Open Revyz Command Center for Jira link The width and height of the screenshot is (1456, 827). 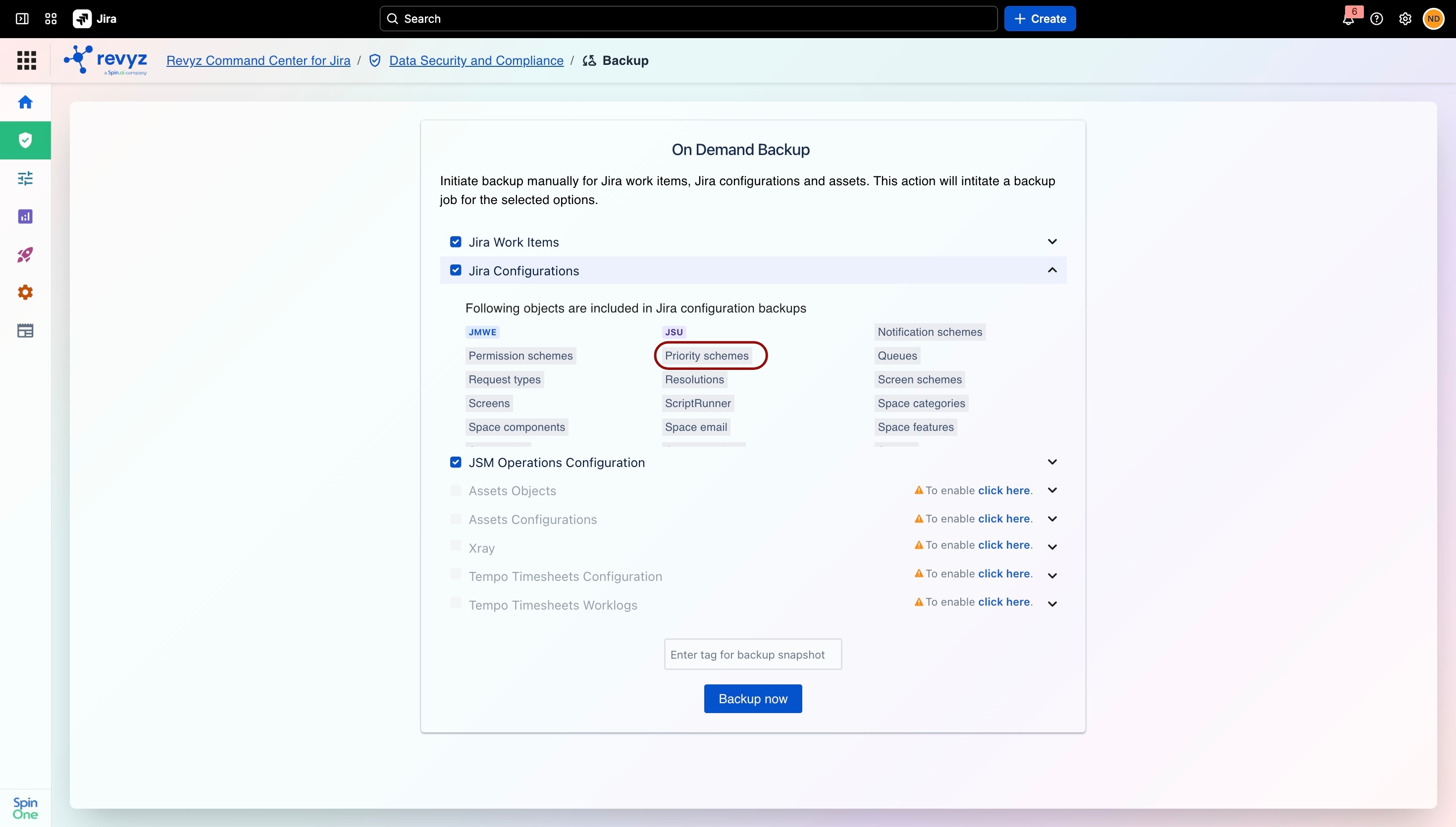tap(259, 60)
